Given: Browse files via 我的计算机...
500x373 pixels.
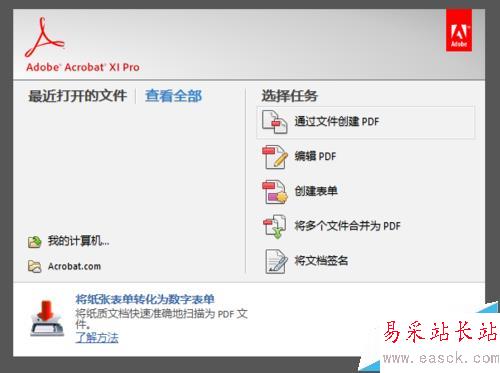Looking at the screenshot, I should 79,241.
